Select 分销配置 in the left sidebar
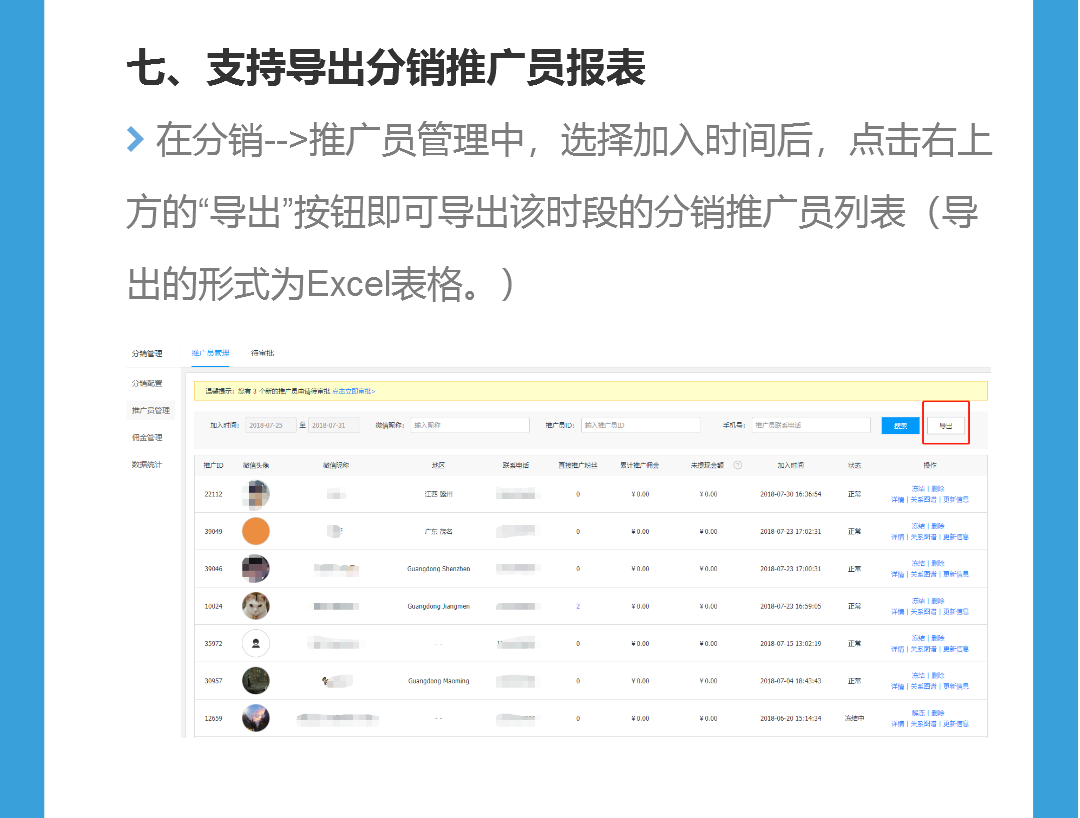 (147, 383)
